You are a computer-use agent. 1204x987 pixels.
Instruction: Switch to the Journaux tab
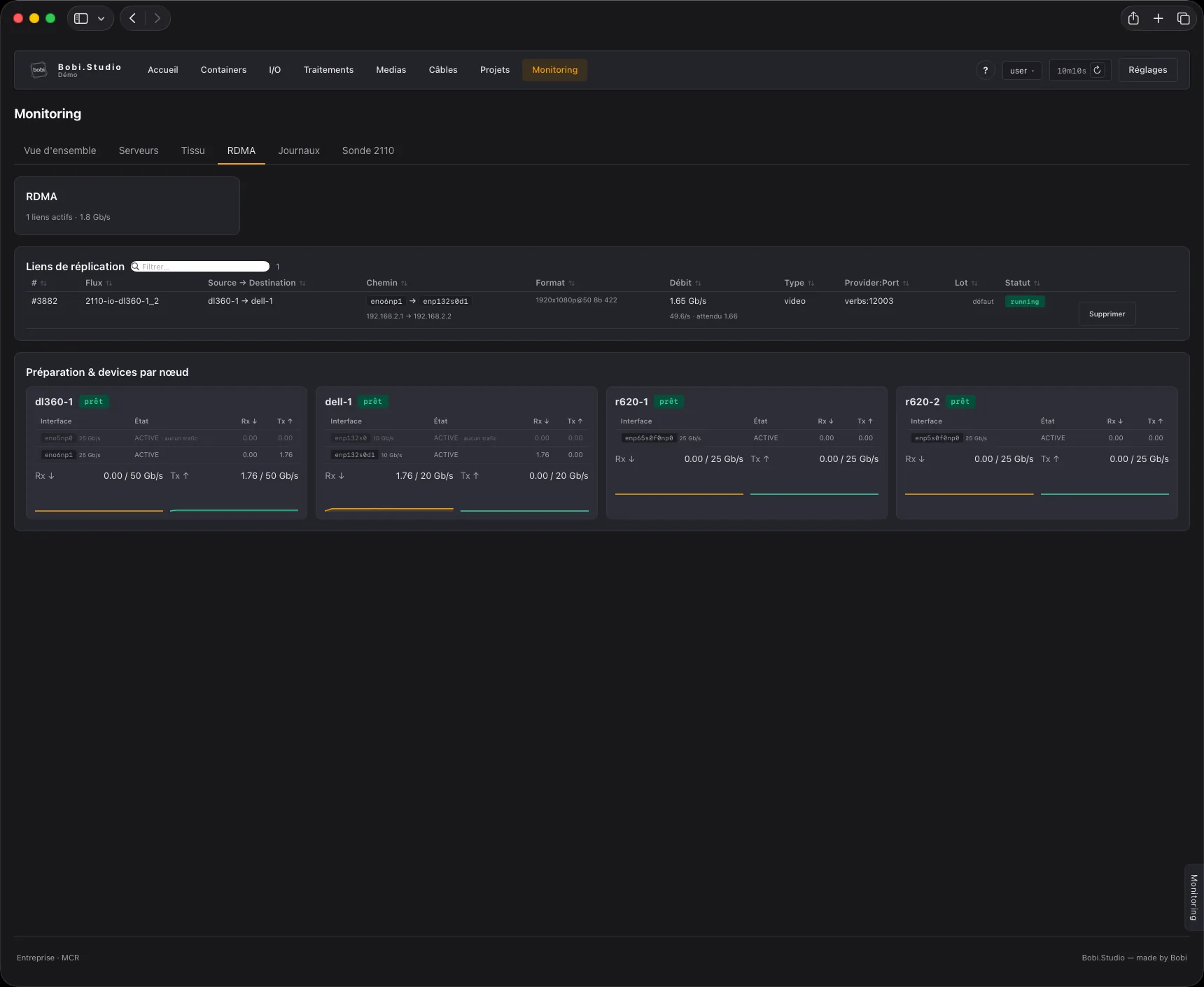tap(299, 150)
